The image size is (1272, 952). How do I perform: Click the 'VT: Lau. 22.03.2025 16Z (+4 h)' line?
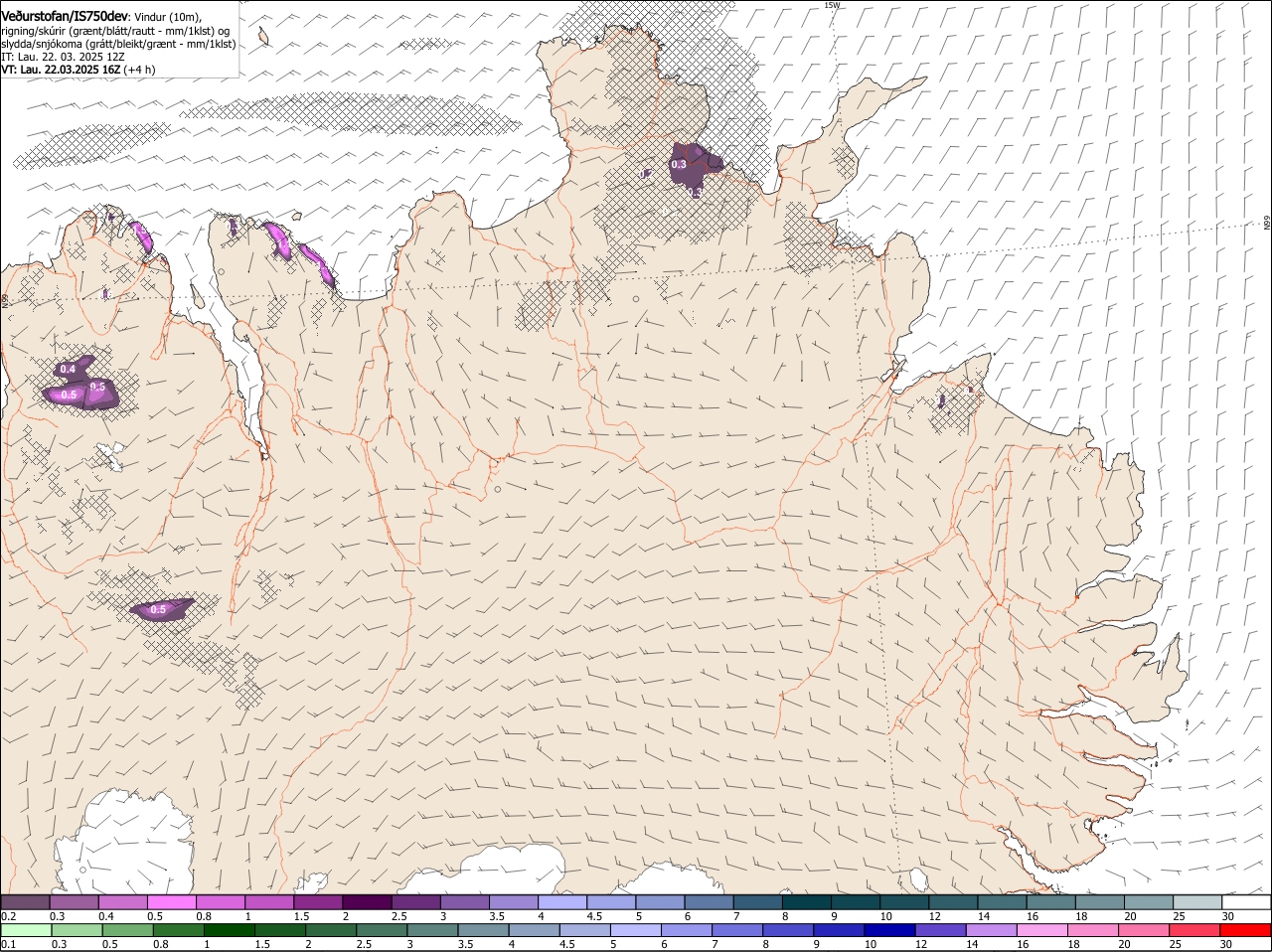[x=78, y=70]
